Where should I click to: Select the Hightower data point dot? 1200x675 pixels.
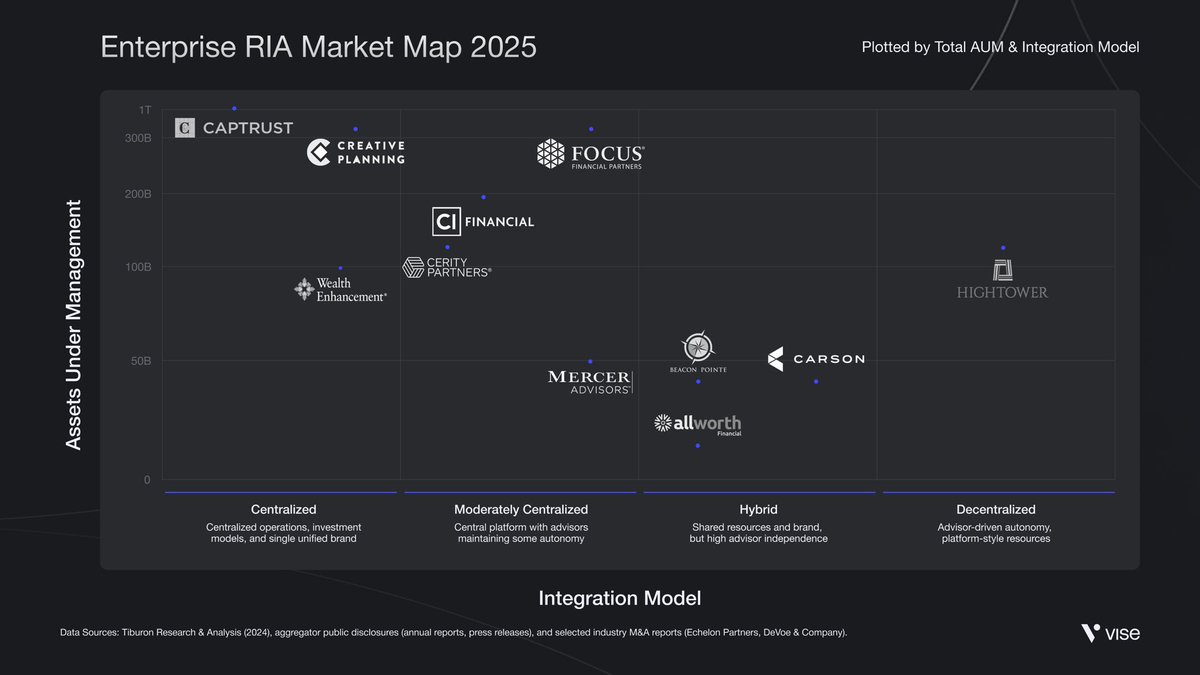coord(1003,248)
